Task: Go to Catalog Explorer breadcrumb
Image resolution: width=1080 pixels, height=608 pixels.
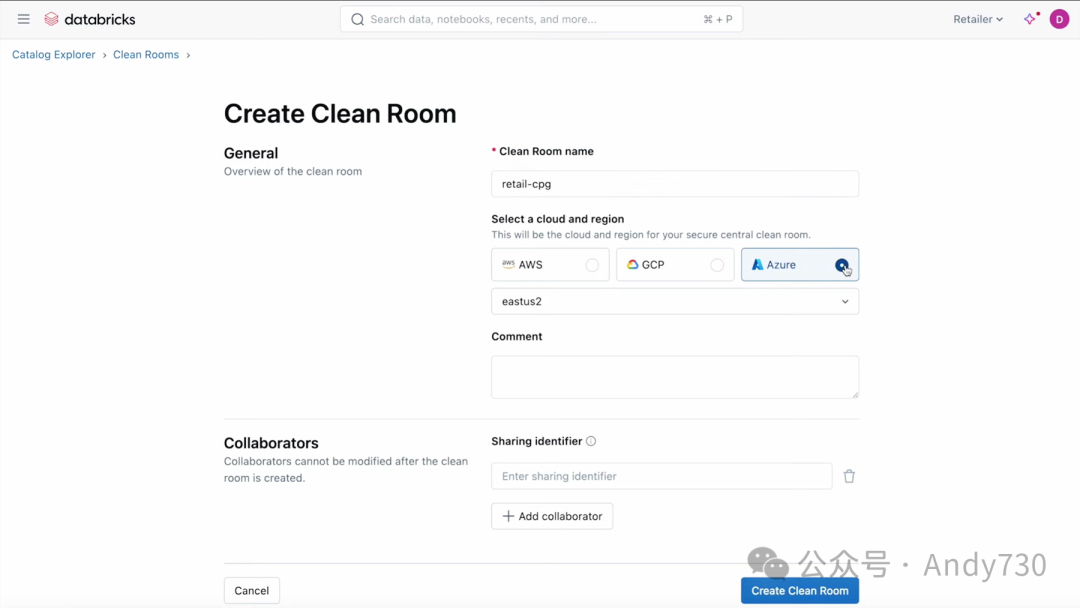Action: pyautogui.click(x=54, y=54)
